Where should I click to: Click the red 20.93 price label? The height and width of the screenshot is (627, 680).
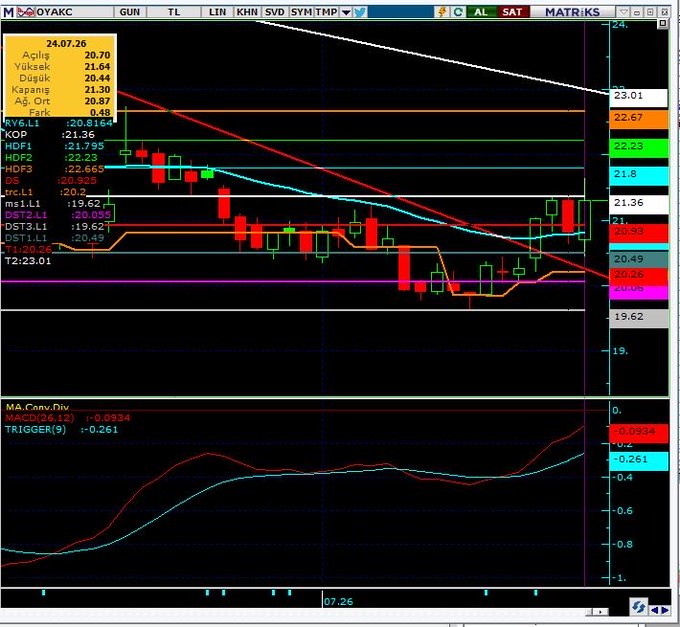click(638, 233)
